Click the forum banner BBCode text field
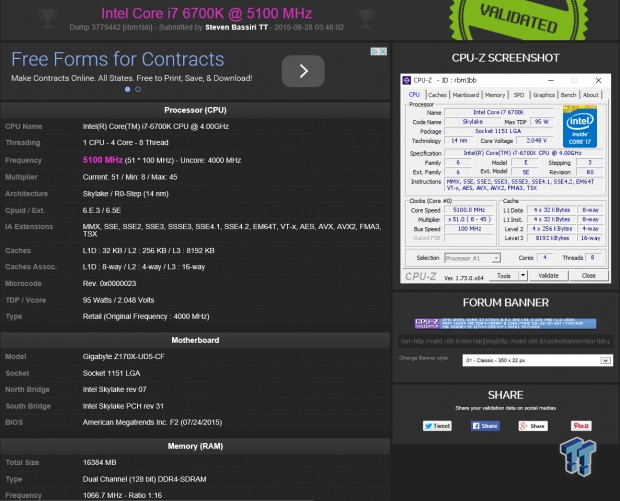Screen dimensions: 620x501 [x=505, y=341]
